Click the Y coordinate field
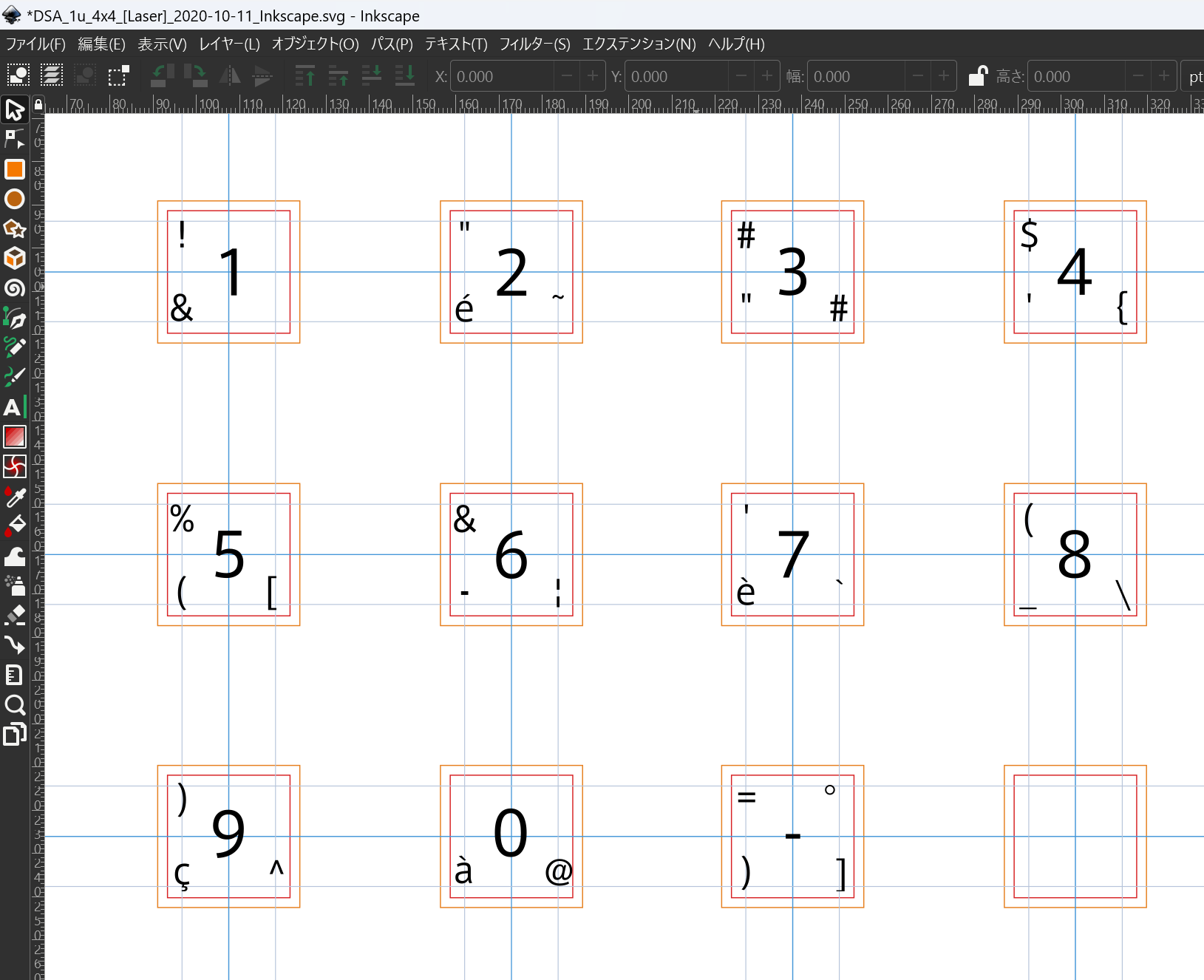 point(677,76)
